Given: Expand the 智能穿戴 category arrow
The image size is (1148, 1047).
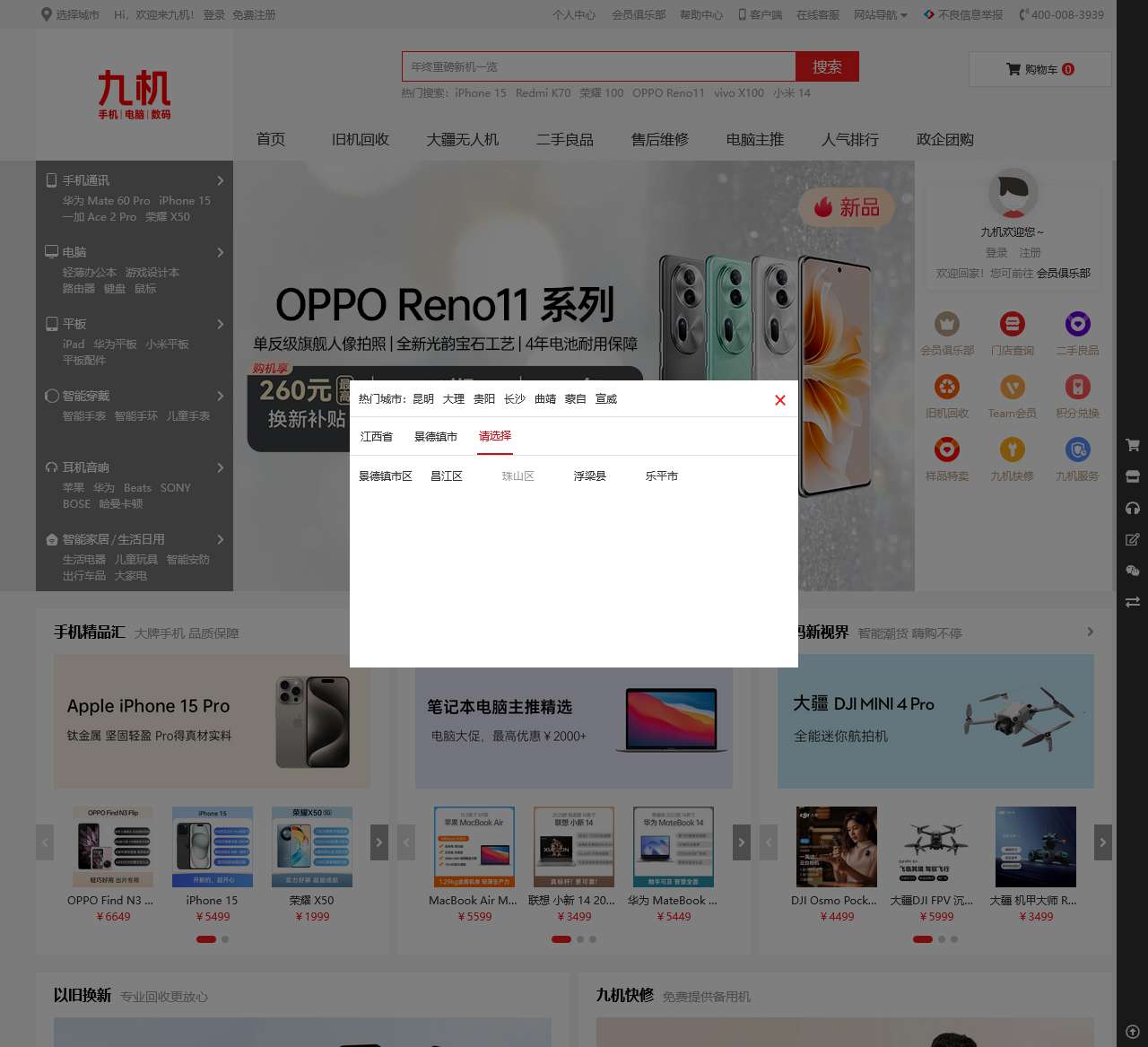Looking at the screenshot, I should pos(221,396).
